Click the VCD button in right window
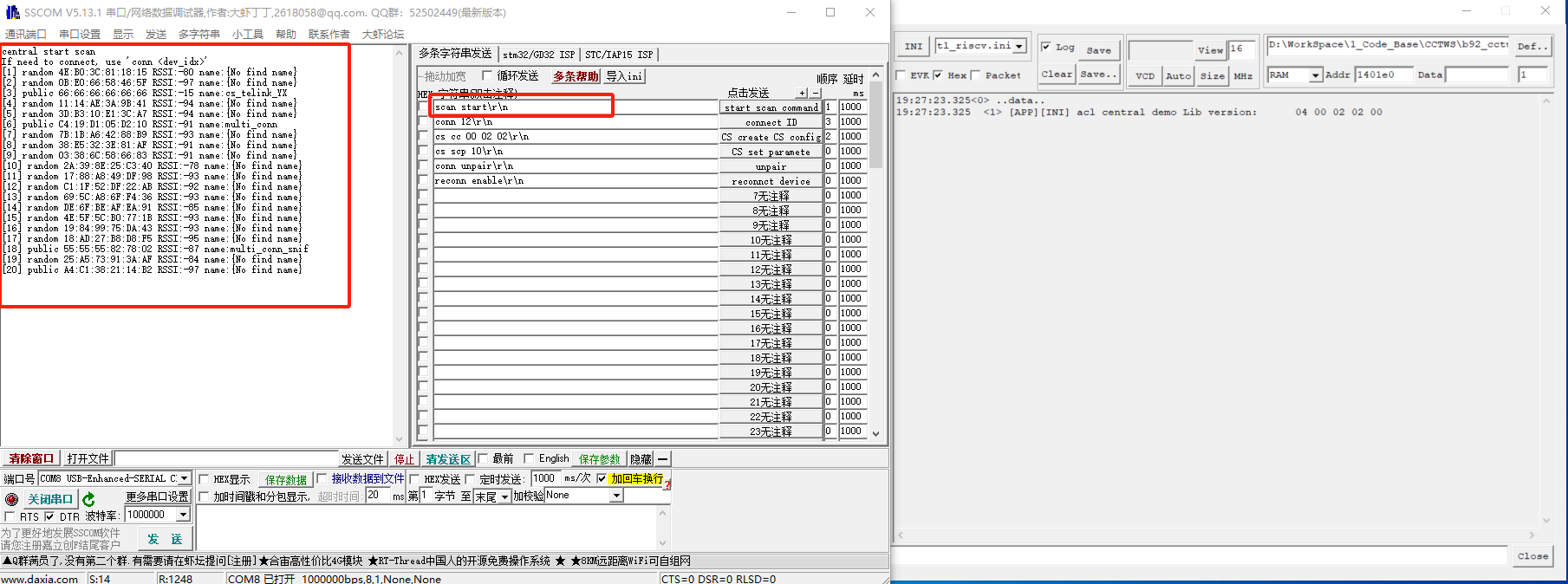1568x584 pixels. [1145, 75]
